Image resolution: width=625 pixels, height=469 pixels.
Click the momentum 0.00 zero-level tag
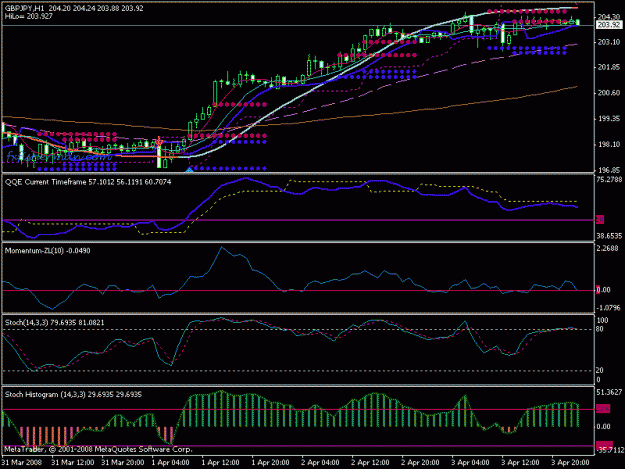[x=603, y=290]
